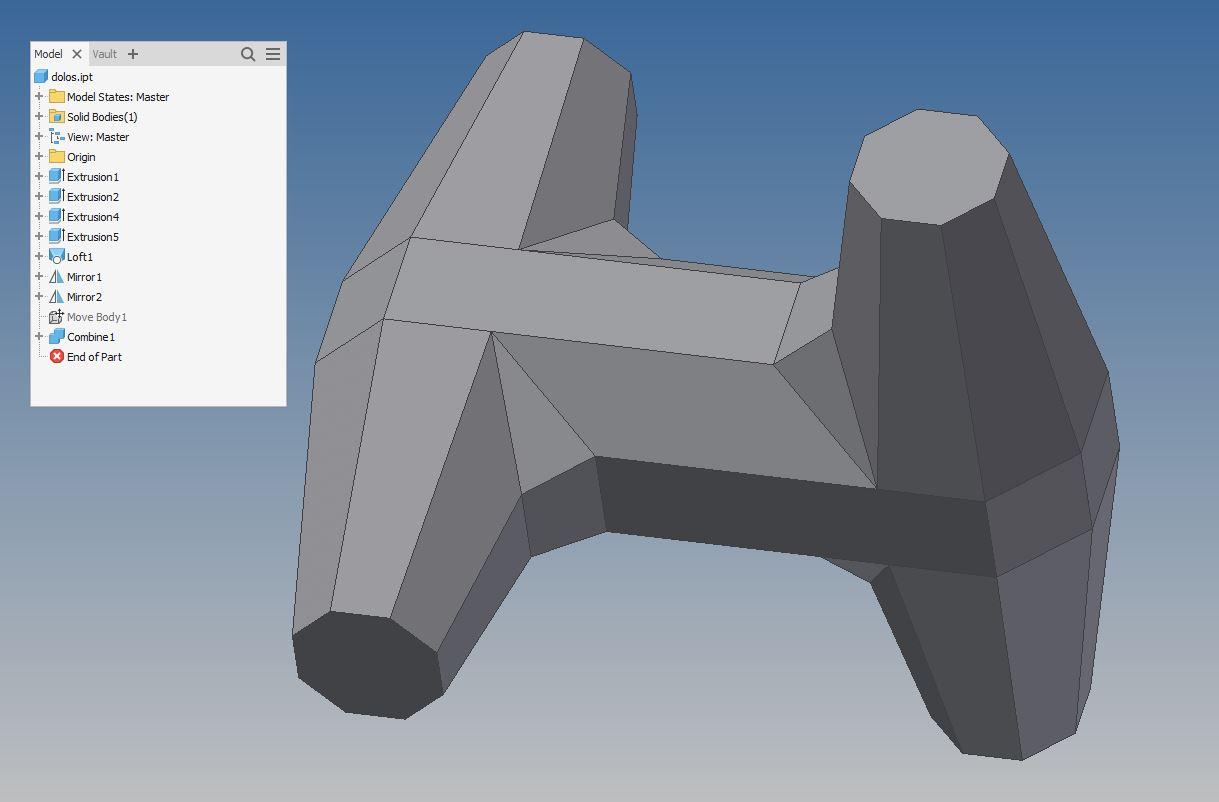This screenshot has height=802, width=1219.
Task: Click the Loft1 feature icon
Action: point(57,257)
